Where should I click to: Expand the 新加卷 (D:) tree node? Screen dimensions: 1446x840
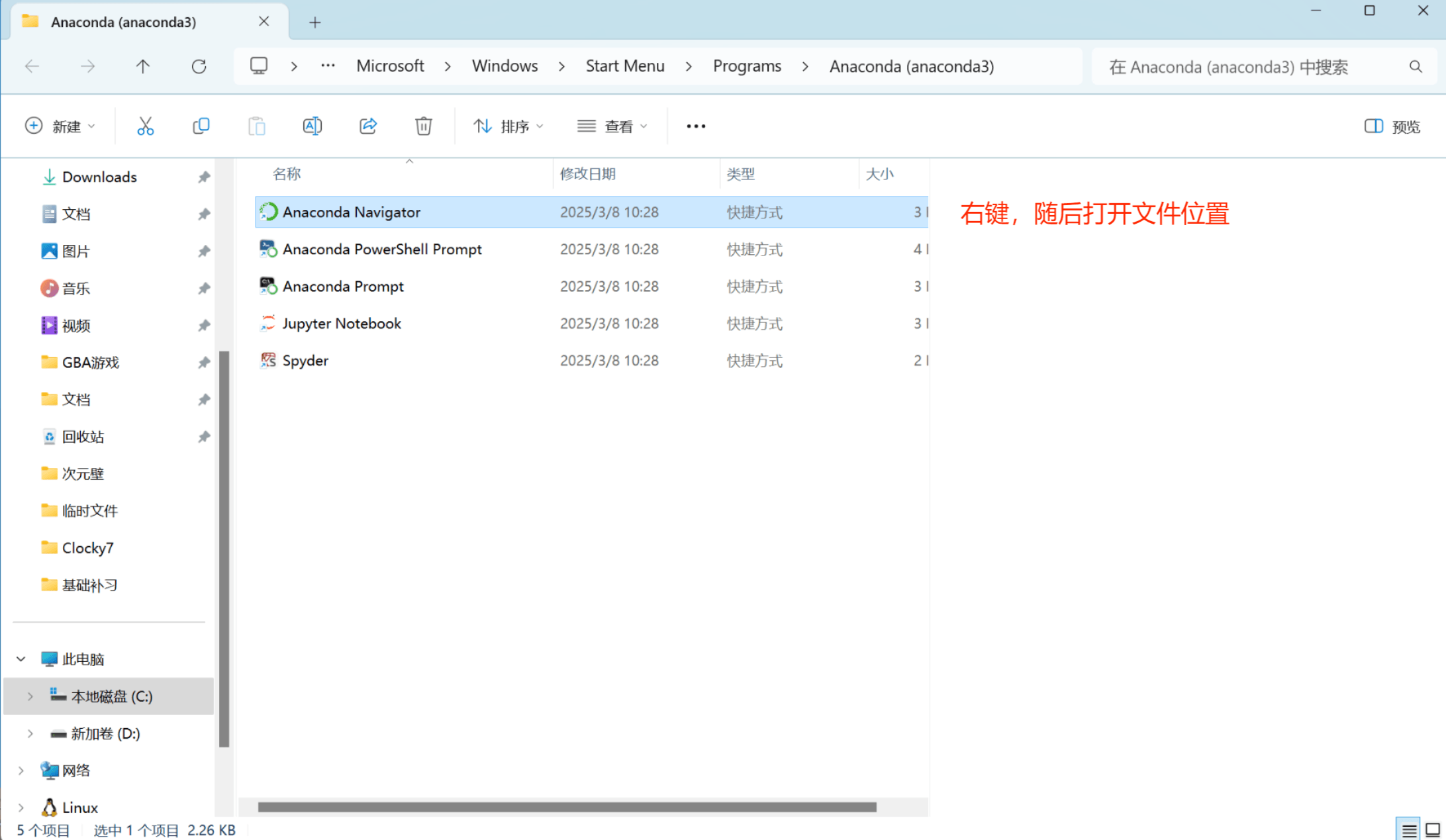click(30, 733)
